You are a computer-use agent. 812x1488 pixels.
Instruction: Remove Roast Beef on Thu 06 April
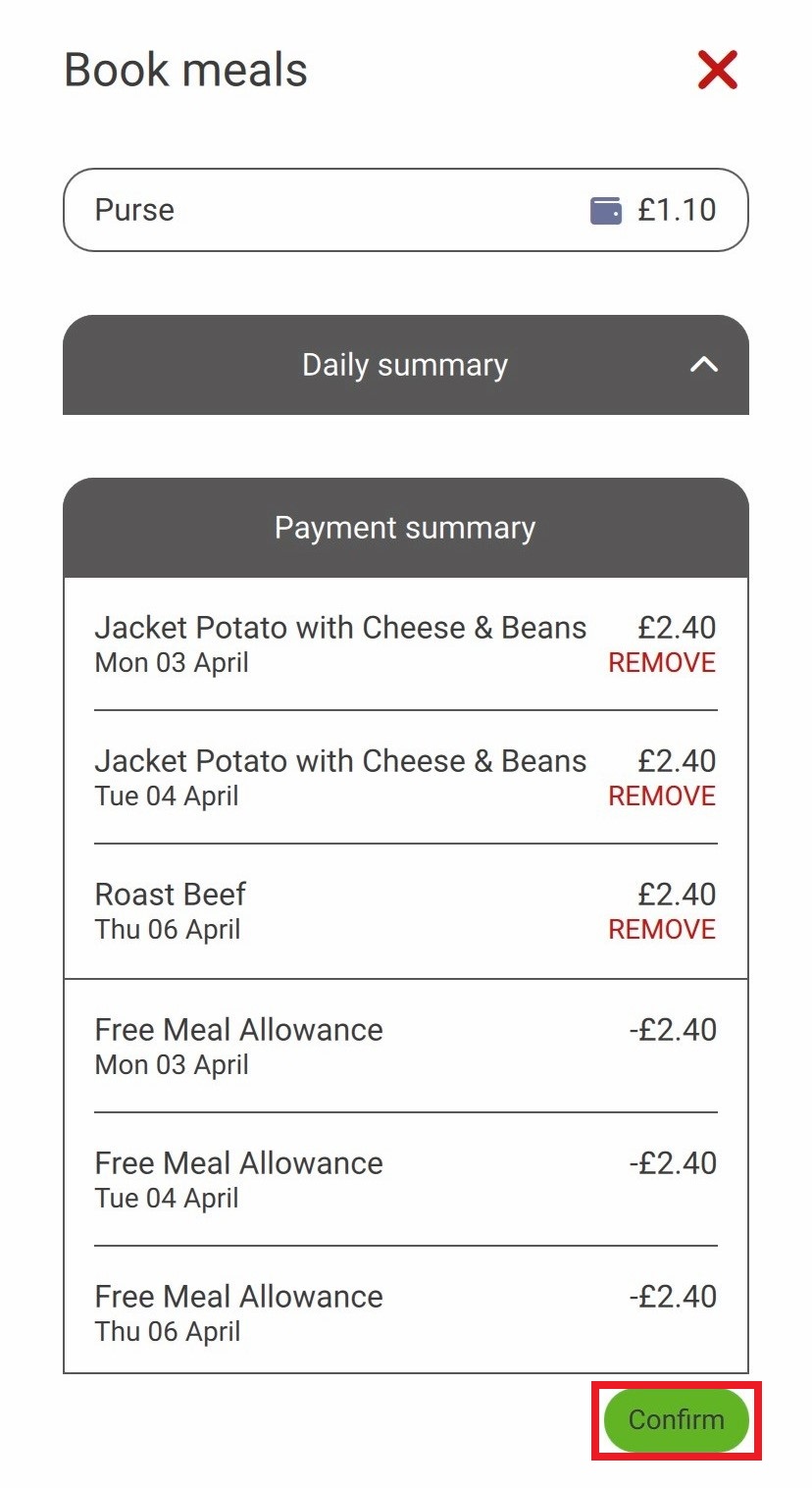662,930
